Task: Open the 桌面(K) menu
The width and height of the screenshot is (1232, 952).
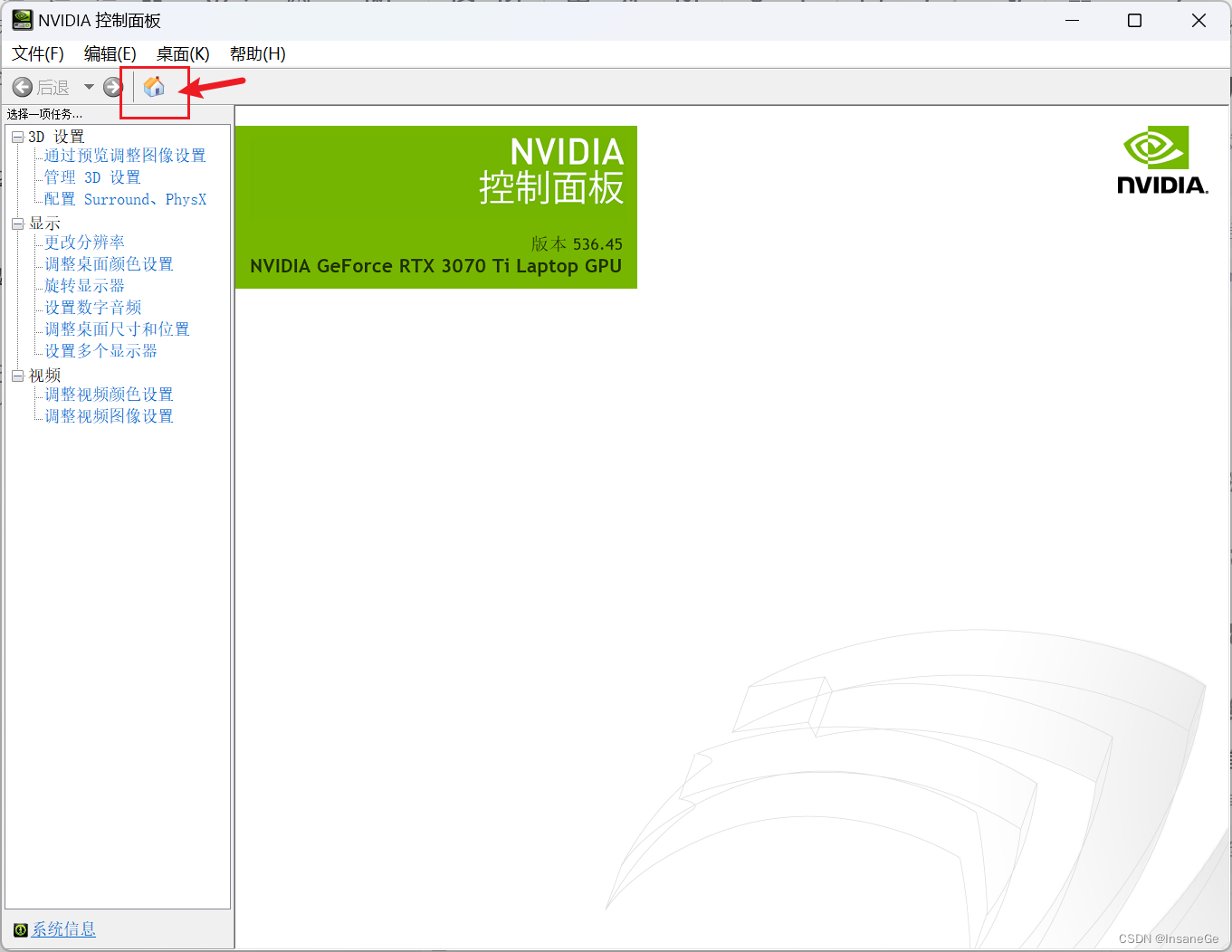Action: 183,54
